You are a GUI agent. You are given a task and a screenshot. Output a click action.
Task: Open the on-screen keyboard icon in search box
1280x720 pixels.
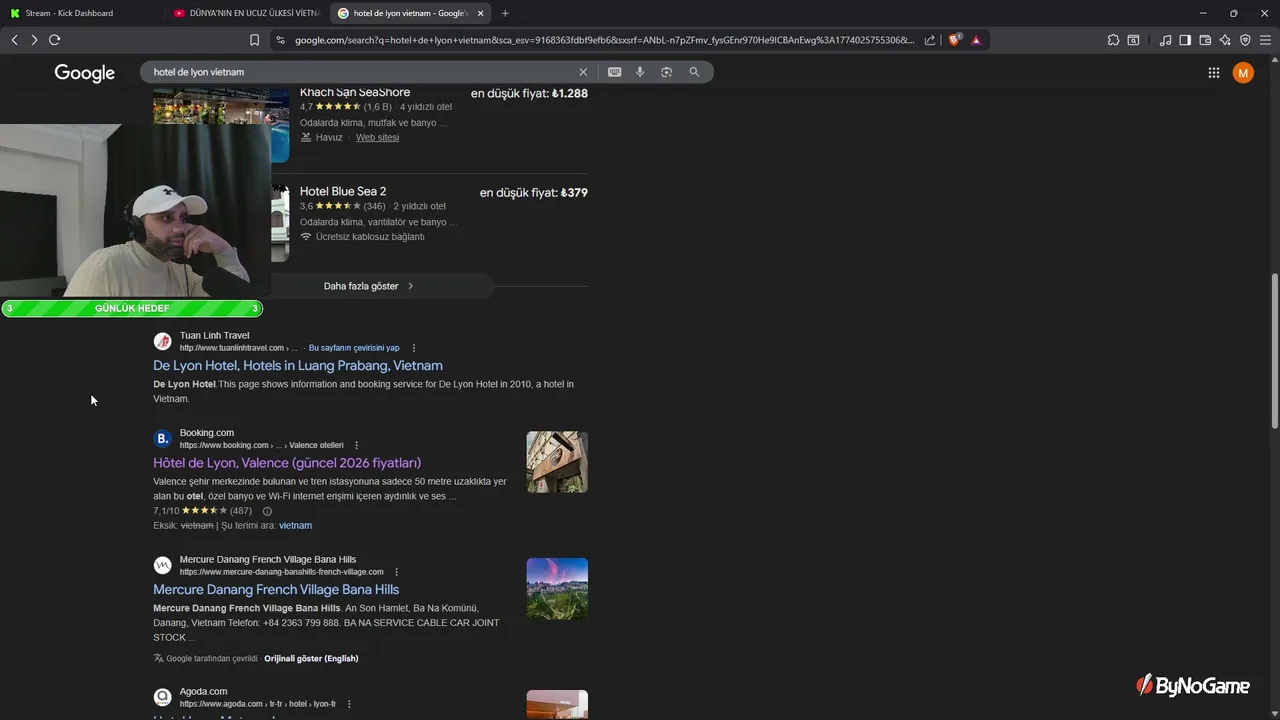[x=614, y=72]
